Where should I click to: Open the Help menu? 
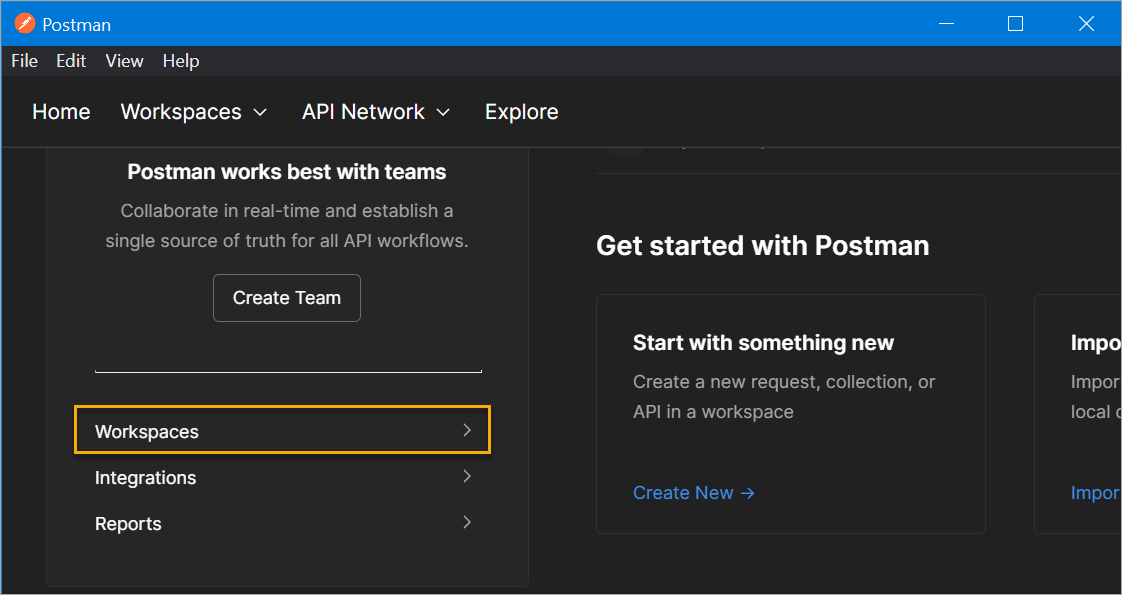coord(181,61)
